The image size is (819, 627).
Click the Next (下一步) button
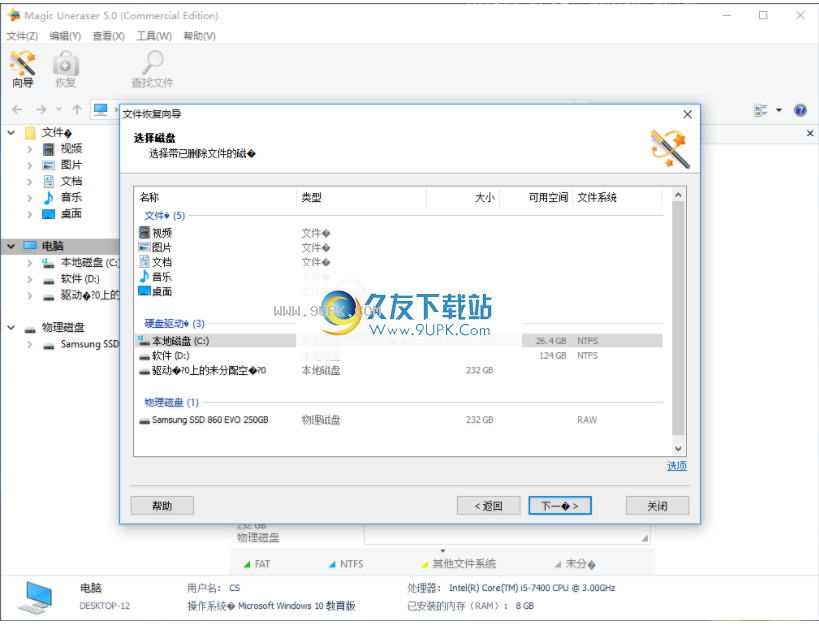560,506
